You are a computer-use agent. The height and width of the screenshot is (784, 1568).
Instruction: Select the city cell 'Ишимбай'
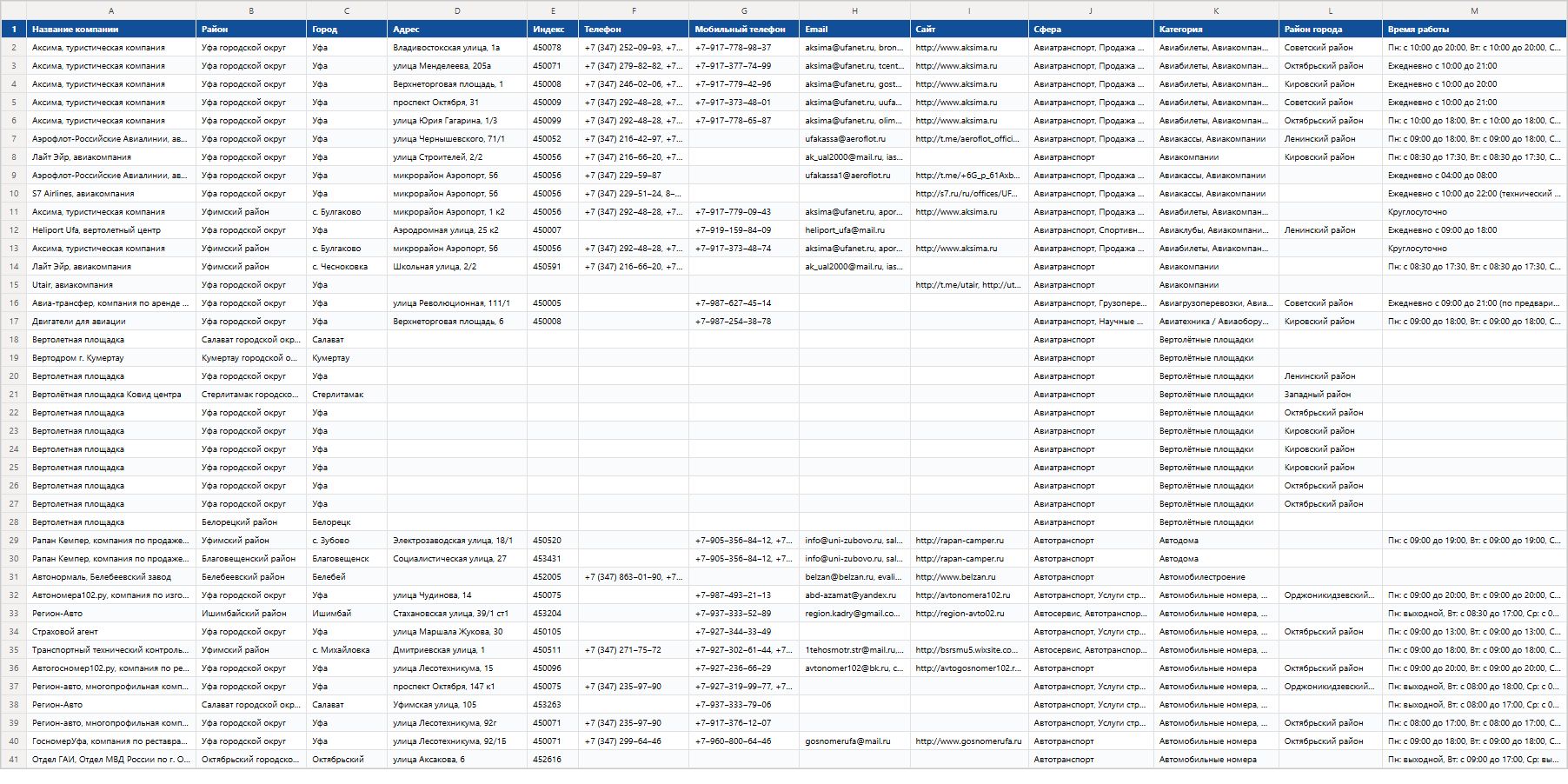(x=347, y=614)
